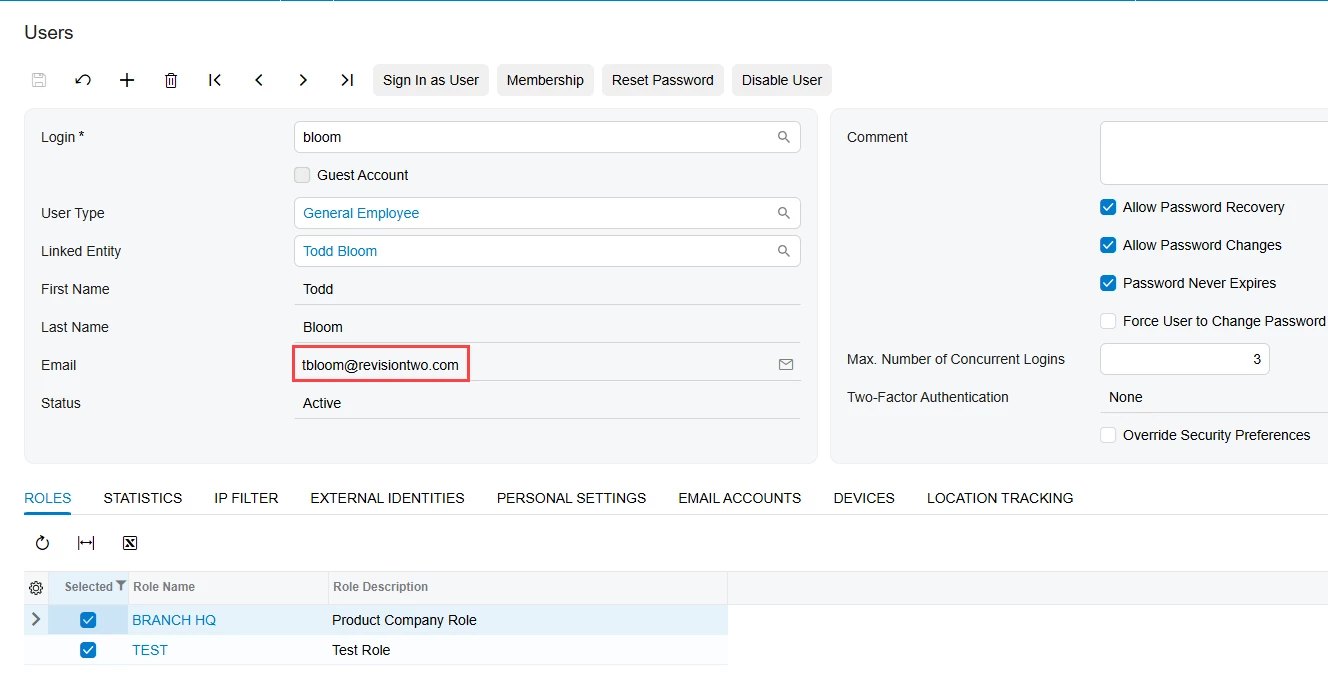
Task: Toggle the Guest Account checkbox
Action: 302,175
